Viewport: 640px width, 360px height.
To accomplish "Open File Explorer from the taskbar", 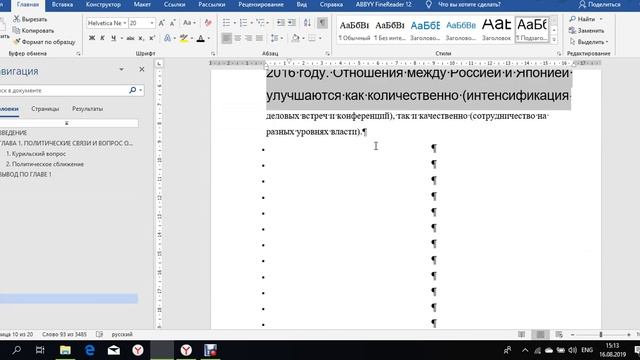I will pos(65,350).
